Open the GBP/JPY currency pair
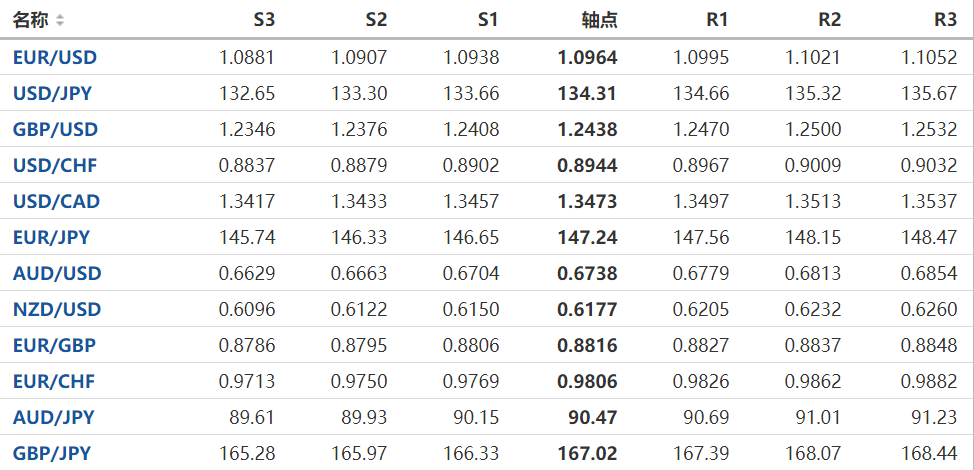This screenshot has height=470, width=974. click(x=51, y=453)
